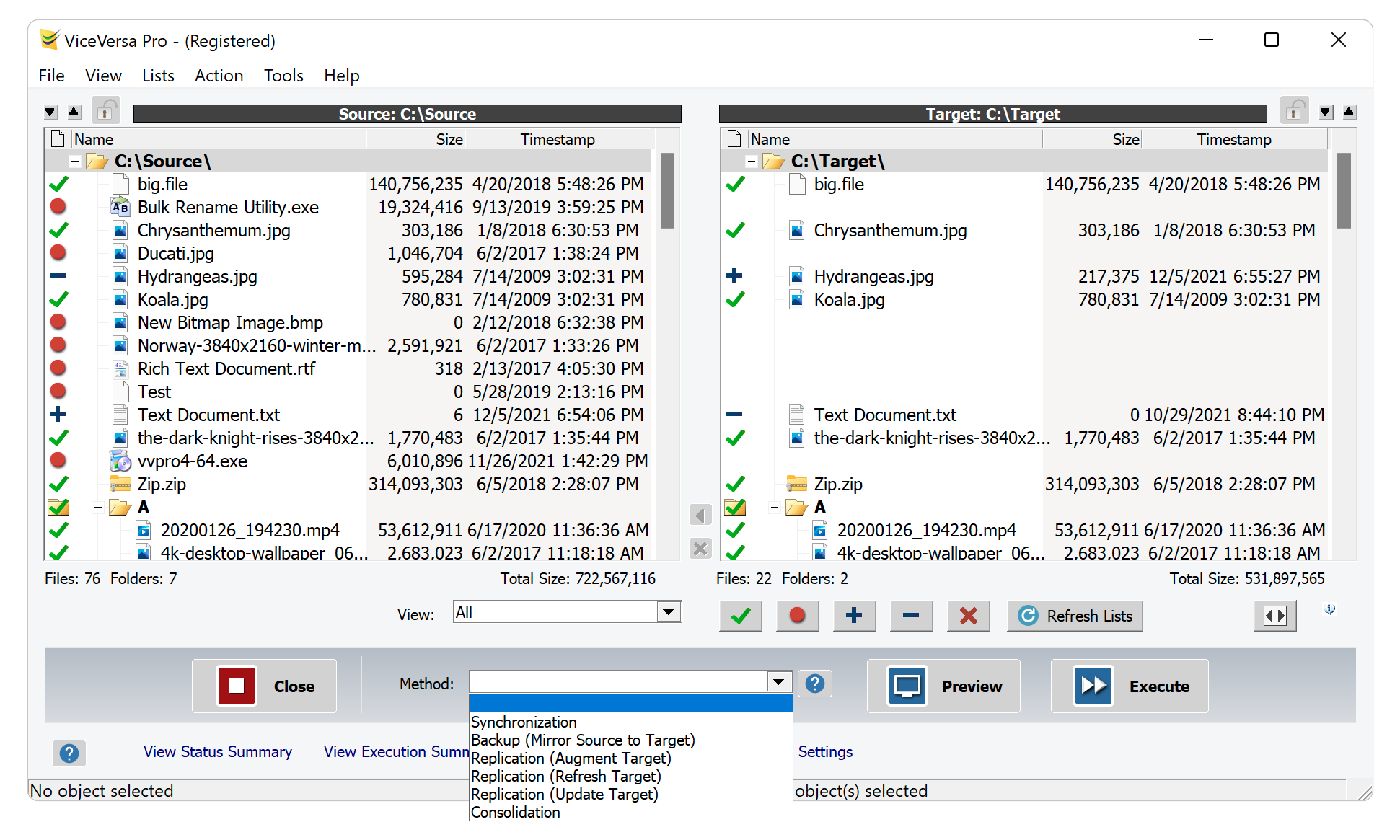Click the small info icon near Refresh Lists
This screenshot has height=840, width=1400.
1329,609
